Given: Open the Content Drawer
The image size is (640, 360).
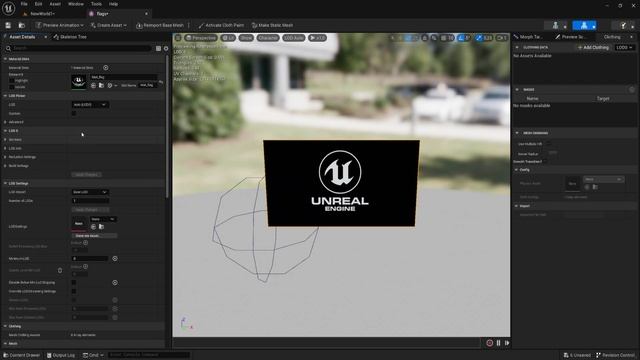Looking at the screenshot, I should [x=22, y=356].
